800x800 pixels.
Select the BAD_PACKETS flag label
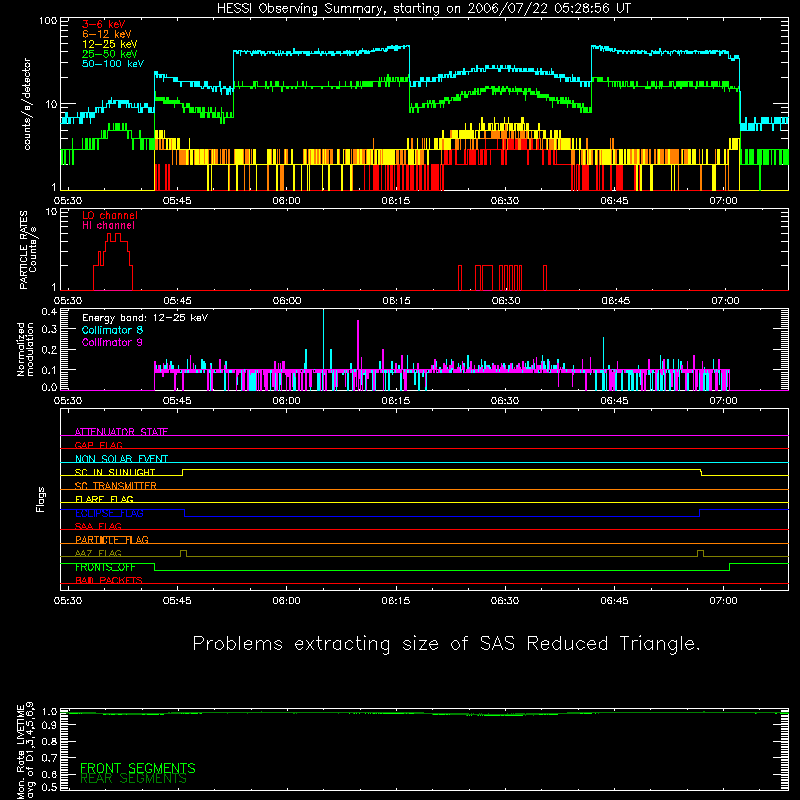click(109, 580)
